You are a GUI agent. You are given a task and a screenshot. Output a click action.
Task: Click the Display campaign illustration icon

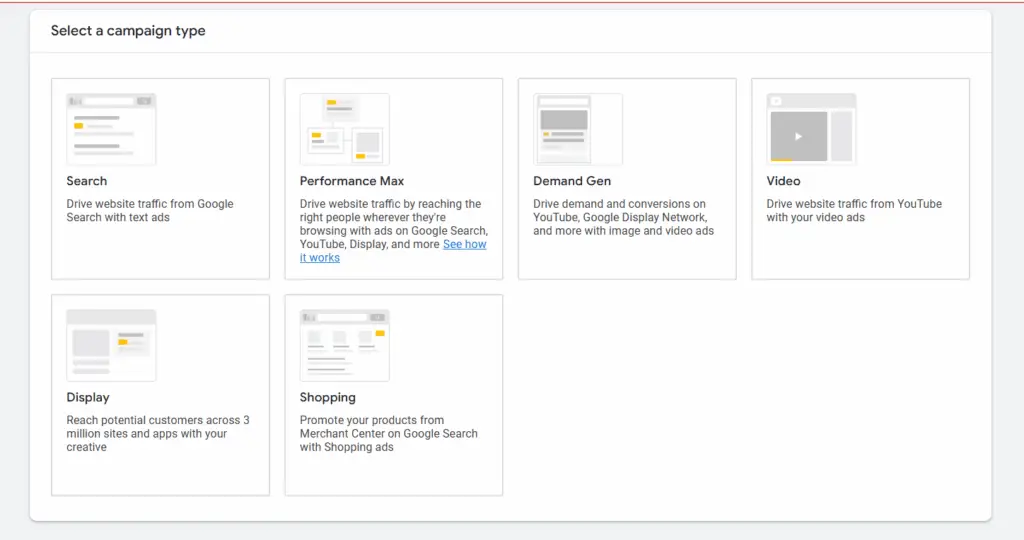(x=111, y=345)
